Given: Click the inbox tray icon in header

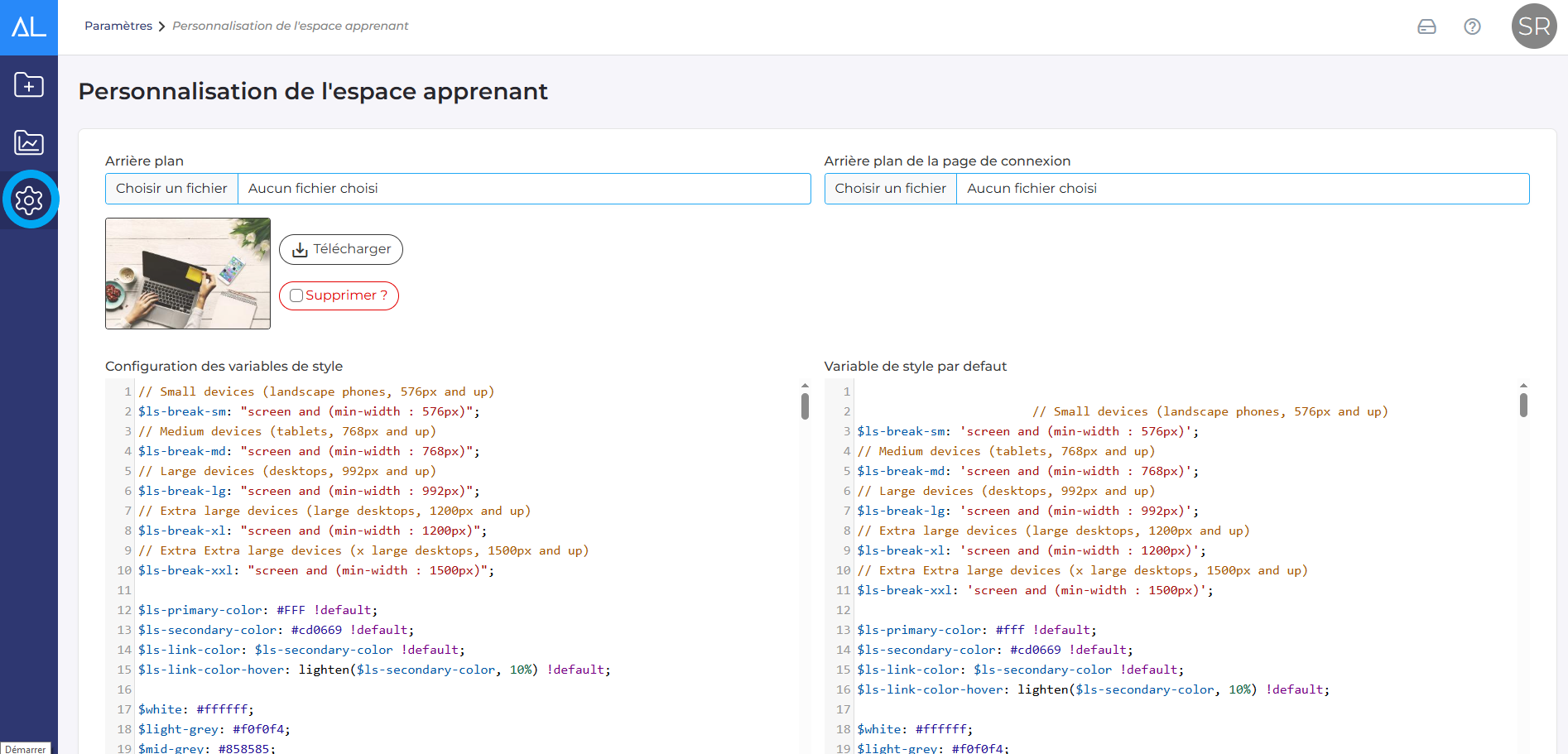Looking at the screenshot, I should 1426,26.
